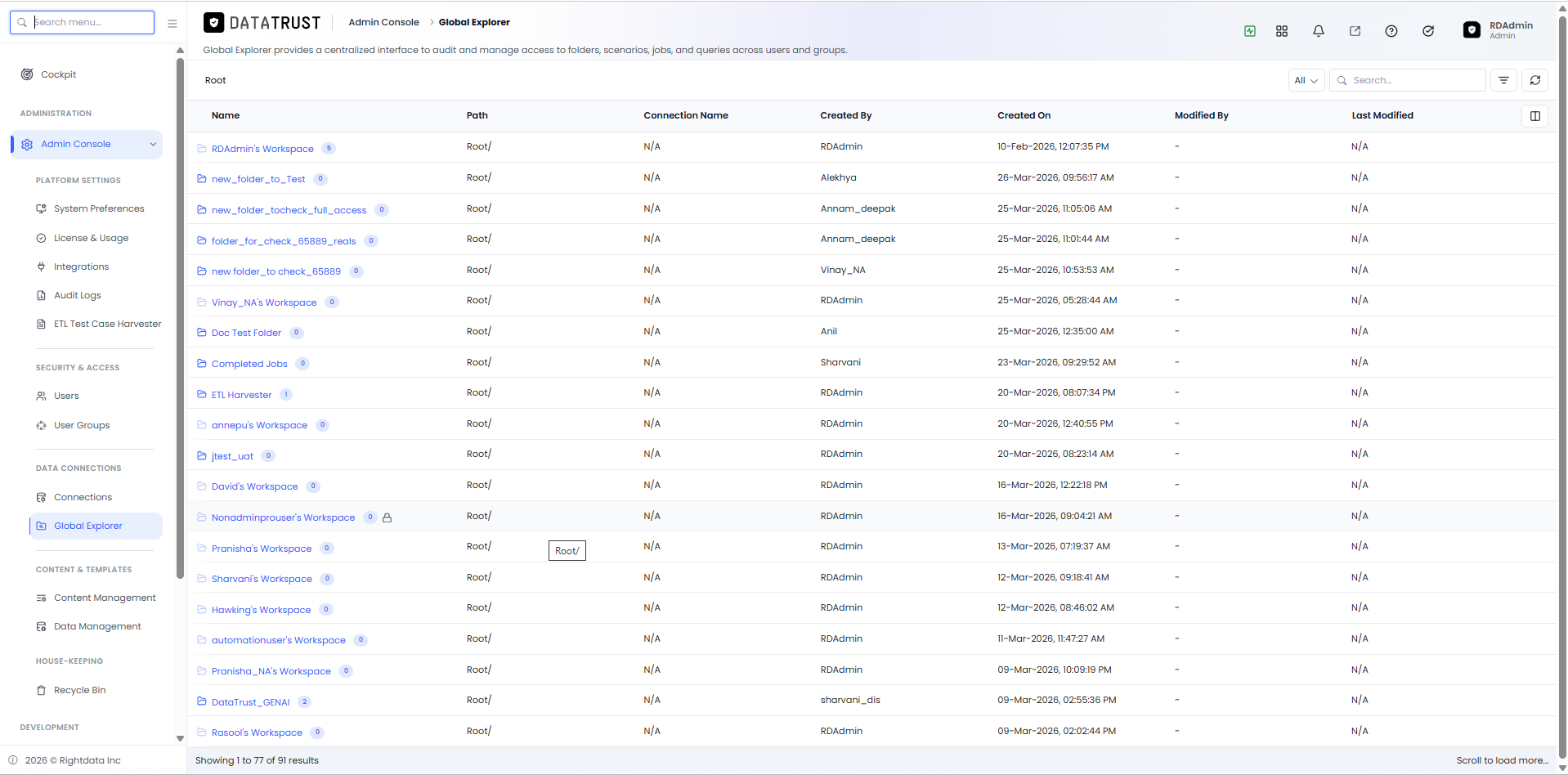Open RDAdmin user profile menu
Image resolution: width=1568 pixels, height=775 pixels.
[1499, 30]
